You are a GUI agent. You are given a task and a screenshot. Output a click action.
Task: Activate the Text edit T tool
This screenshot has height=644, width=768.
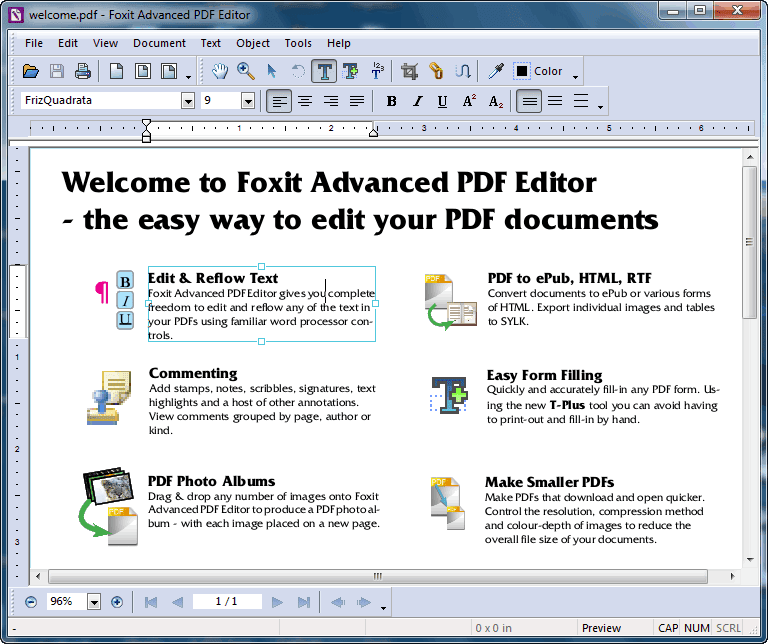tap(324, 72)
